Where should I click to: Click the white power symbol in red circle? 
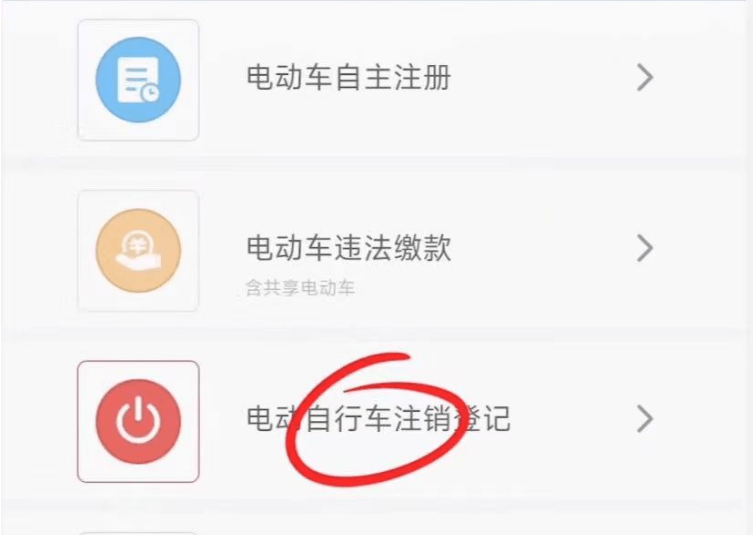click(138, 419)
